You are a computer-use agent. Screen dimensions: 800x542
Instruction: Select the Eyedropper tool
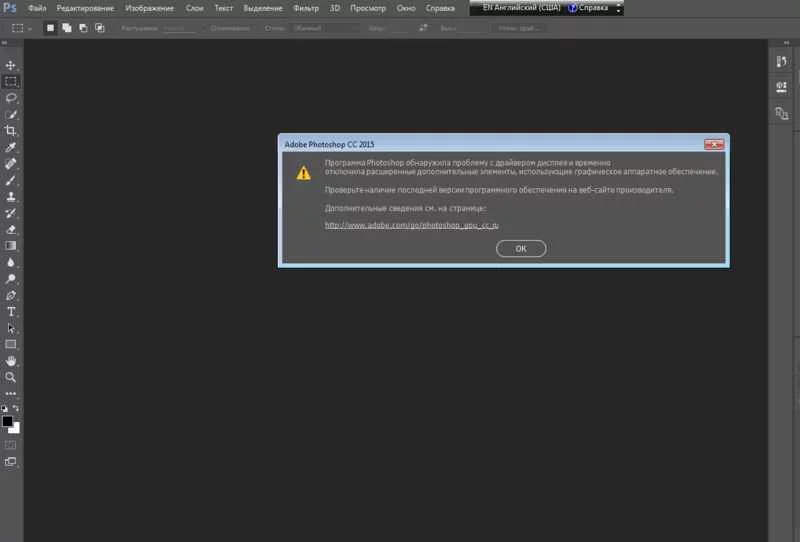click(x=11, y=147)
